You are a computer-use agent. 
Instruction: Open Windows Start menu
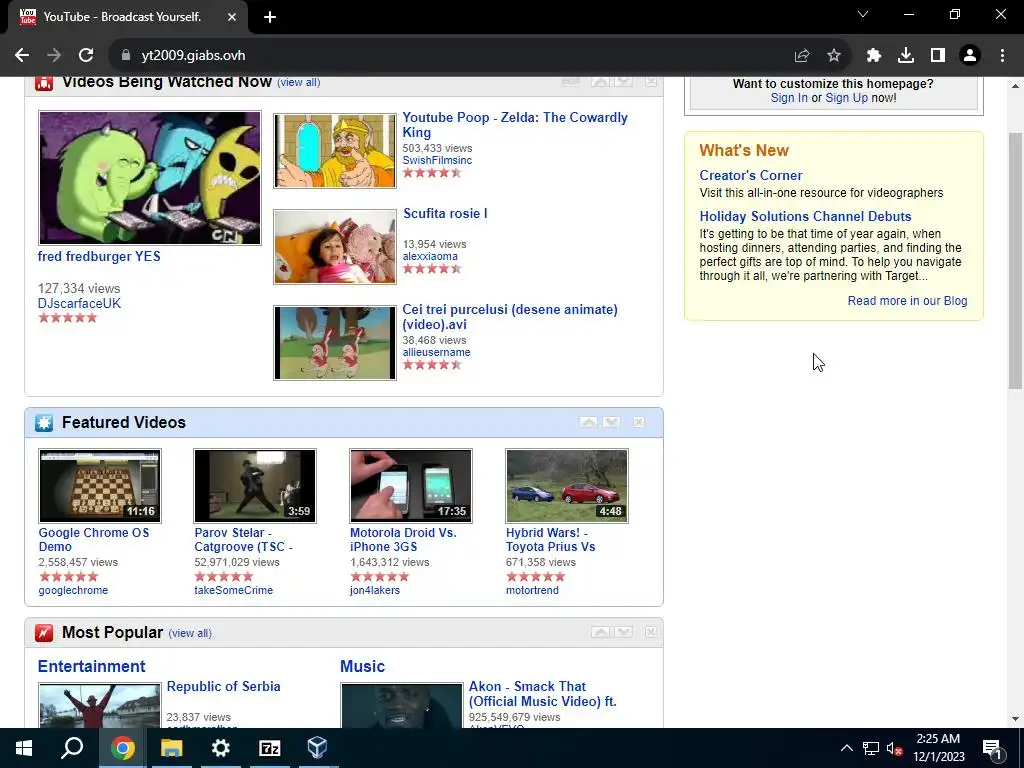(24, 748)
